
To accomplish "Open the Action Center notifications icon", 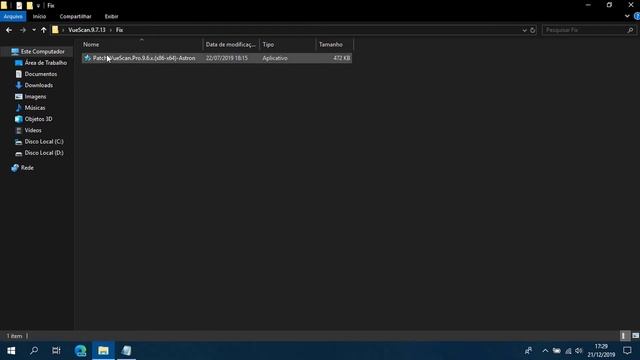I will click(627, 351).
